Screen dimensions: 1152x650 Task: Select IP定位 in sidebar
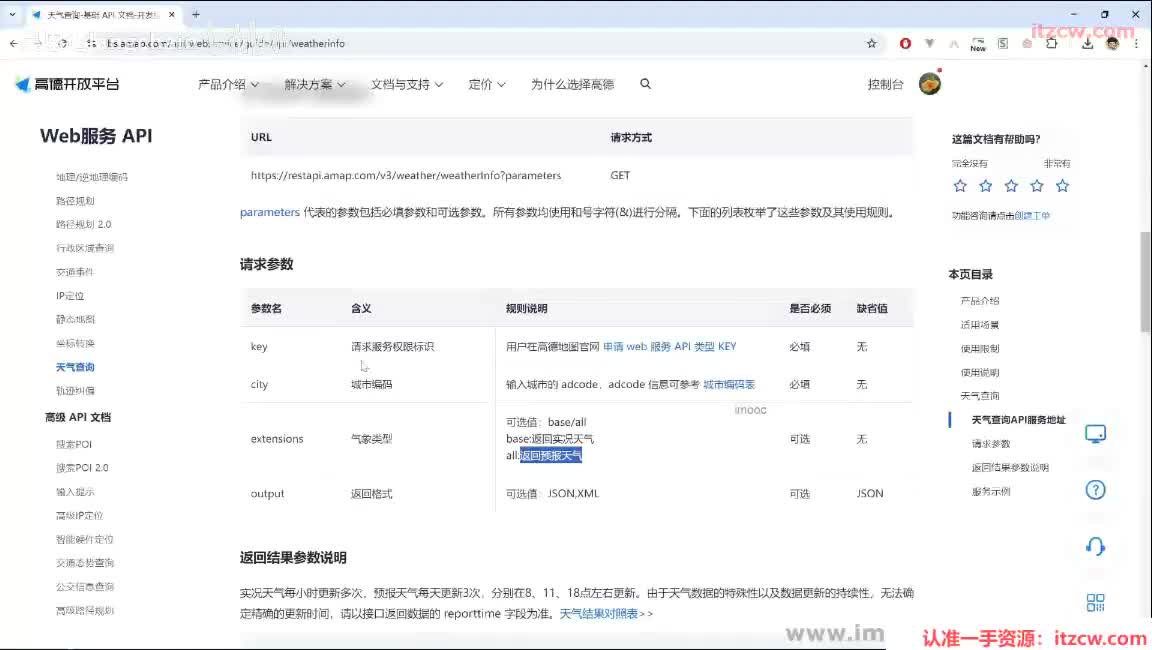click(x=70, y=295)
